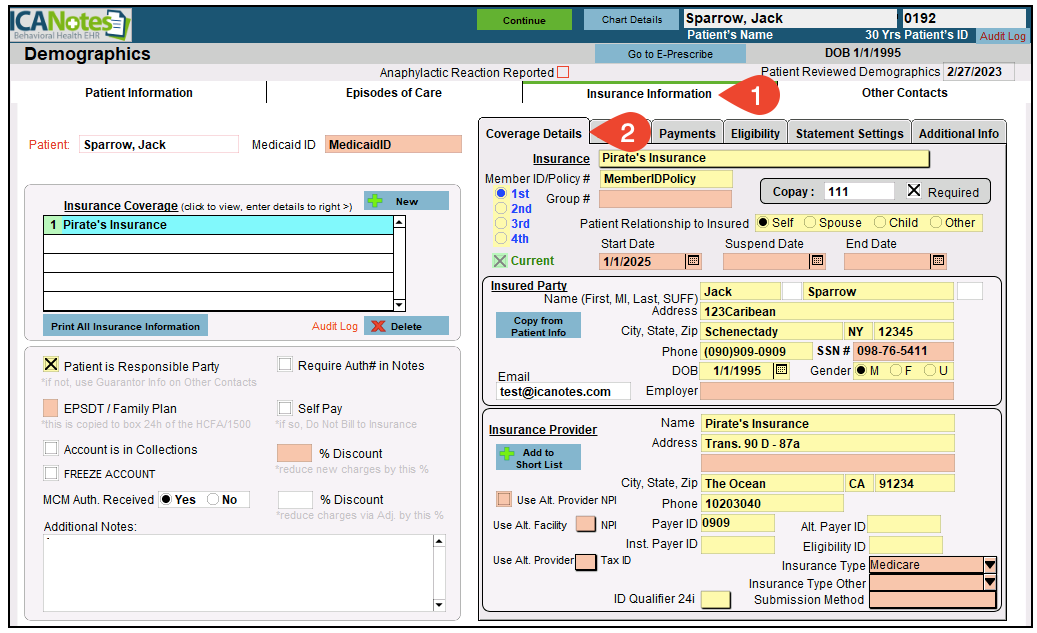Click the red X Delete button

406,326
